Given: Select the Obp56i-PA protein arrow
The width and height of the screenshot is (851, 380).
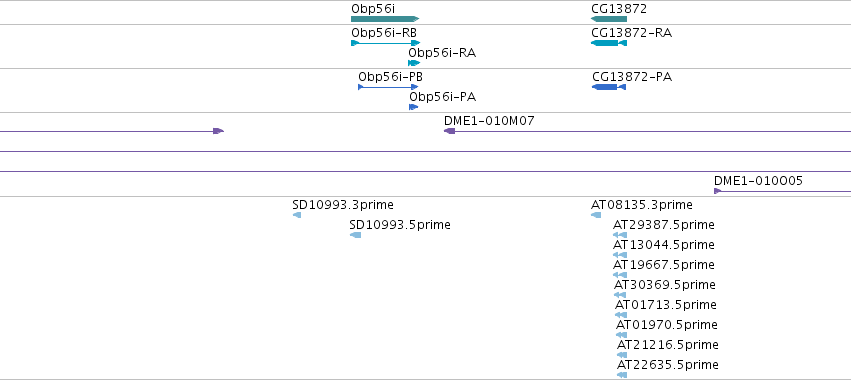Looking at the screenshot, I should pos(414,107).
